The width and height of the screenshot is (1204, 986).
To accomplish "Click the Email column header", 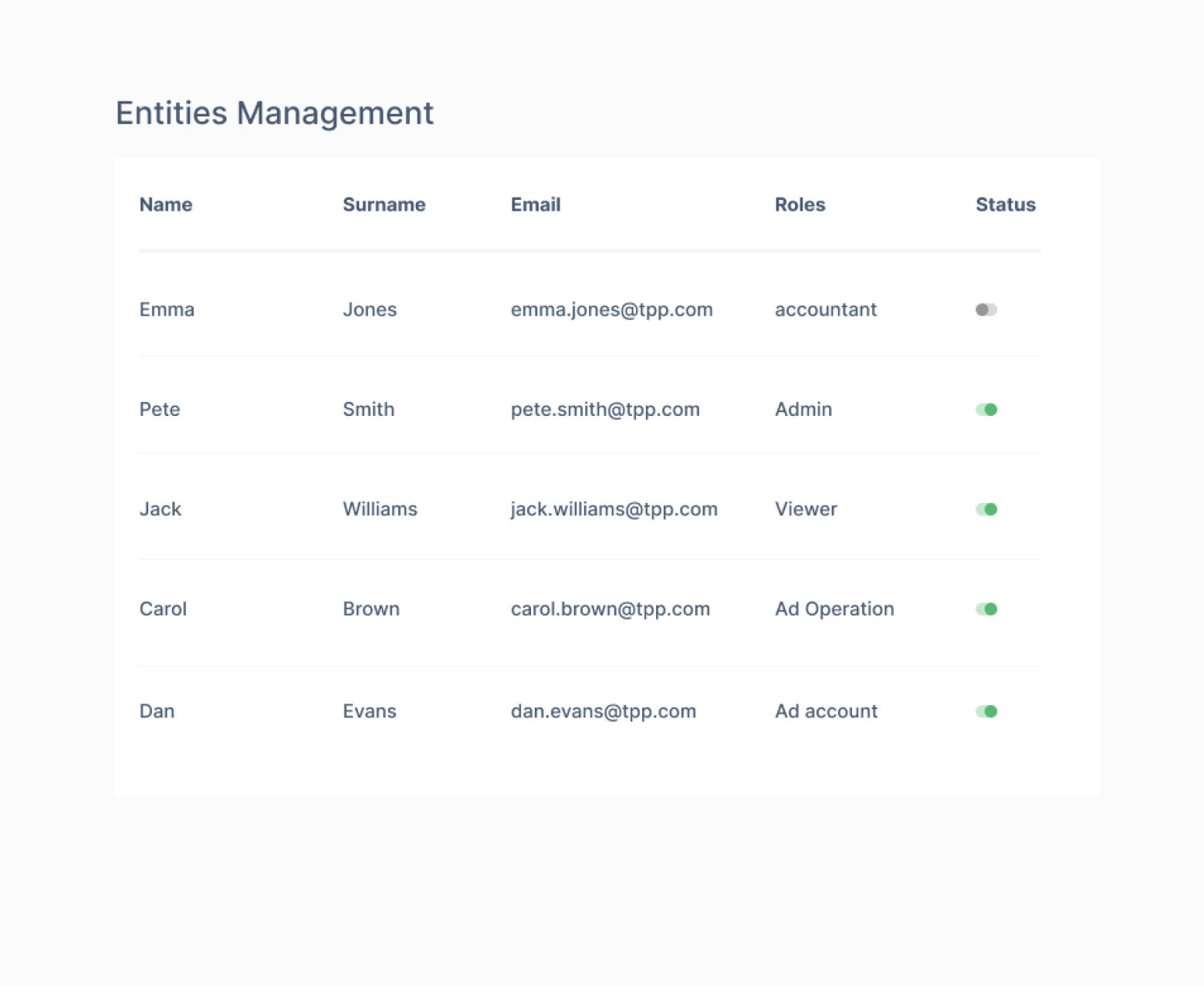I will pyautogui.click(x=536, y=204).
